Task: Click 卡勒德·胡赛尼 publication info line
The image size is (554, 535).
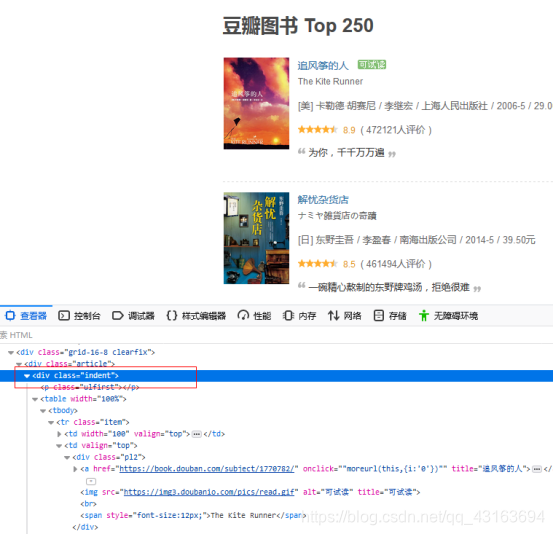Action: [425, 106]
